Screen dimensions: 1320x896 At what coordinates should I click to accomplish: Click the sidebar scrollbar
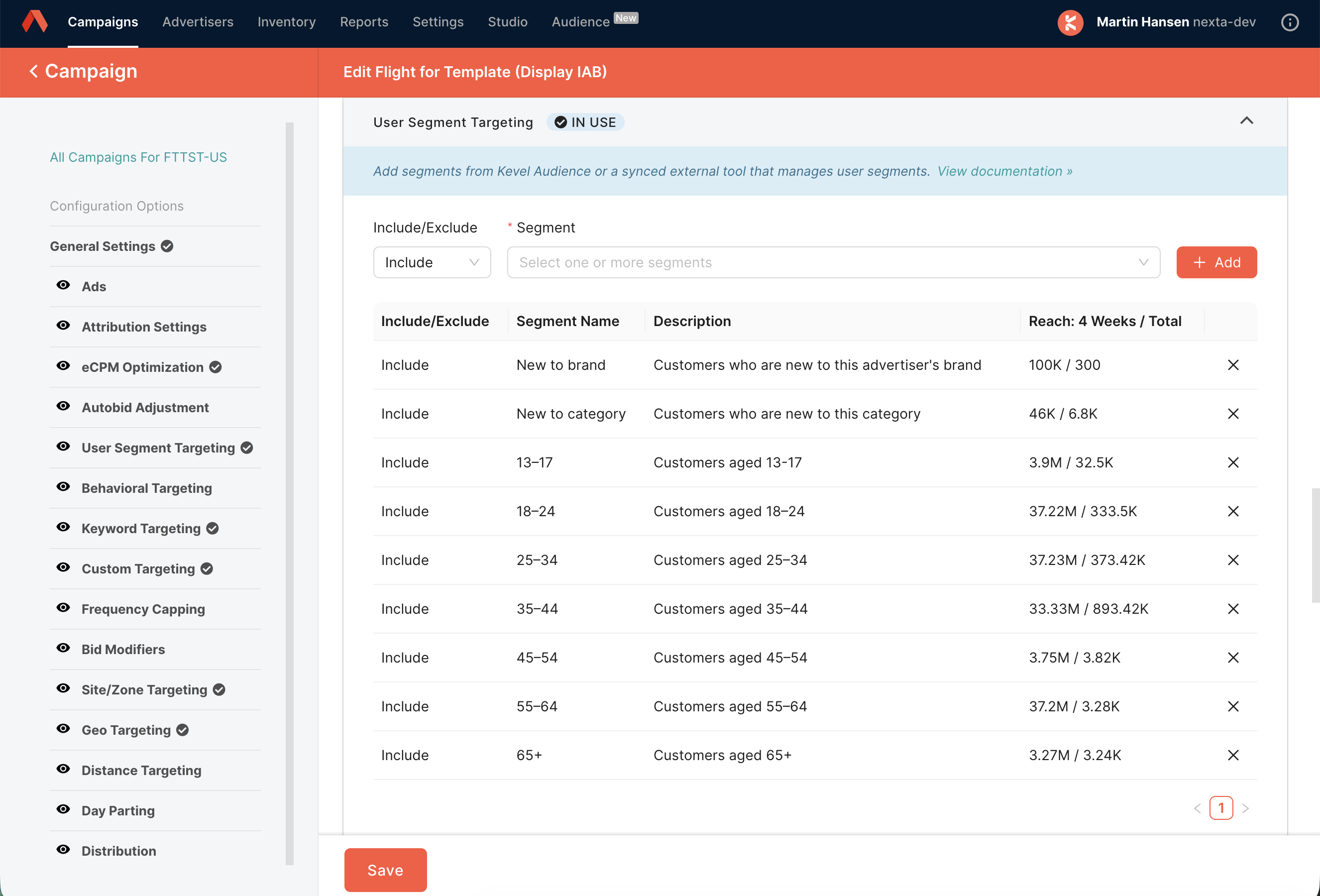(x=290, y=493)
